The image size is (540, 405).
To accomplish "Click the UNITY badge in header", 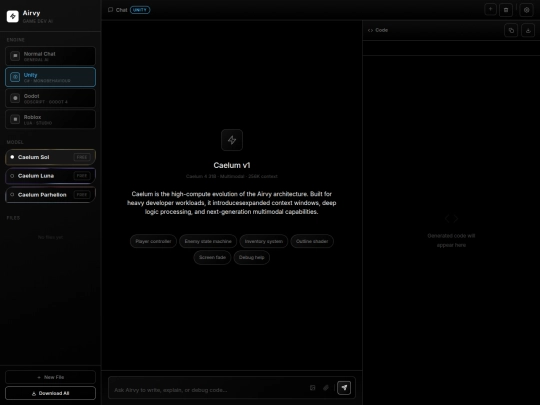I will pos(140,10).
